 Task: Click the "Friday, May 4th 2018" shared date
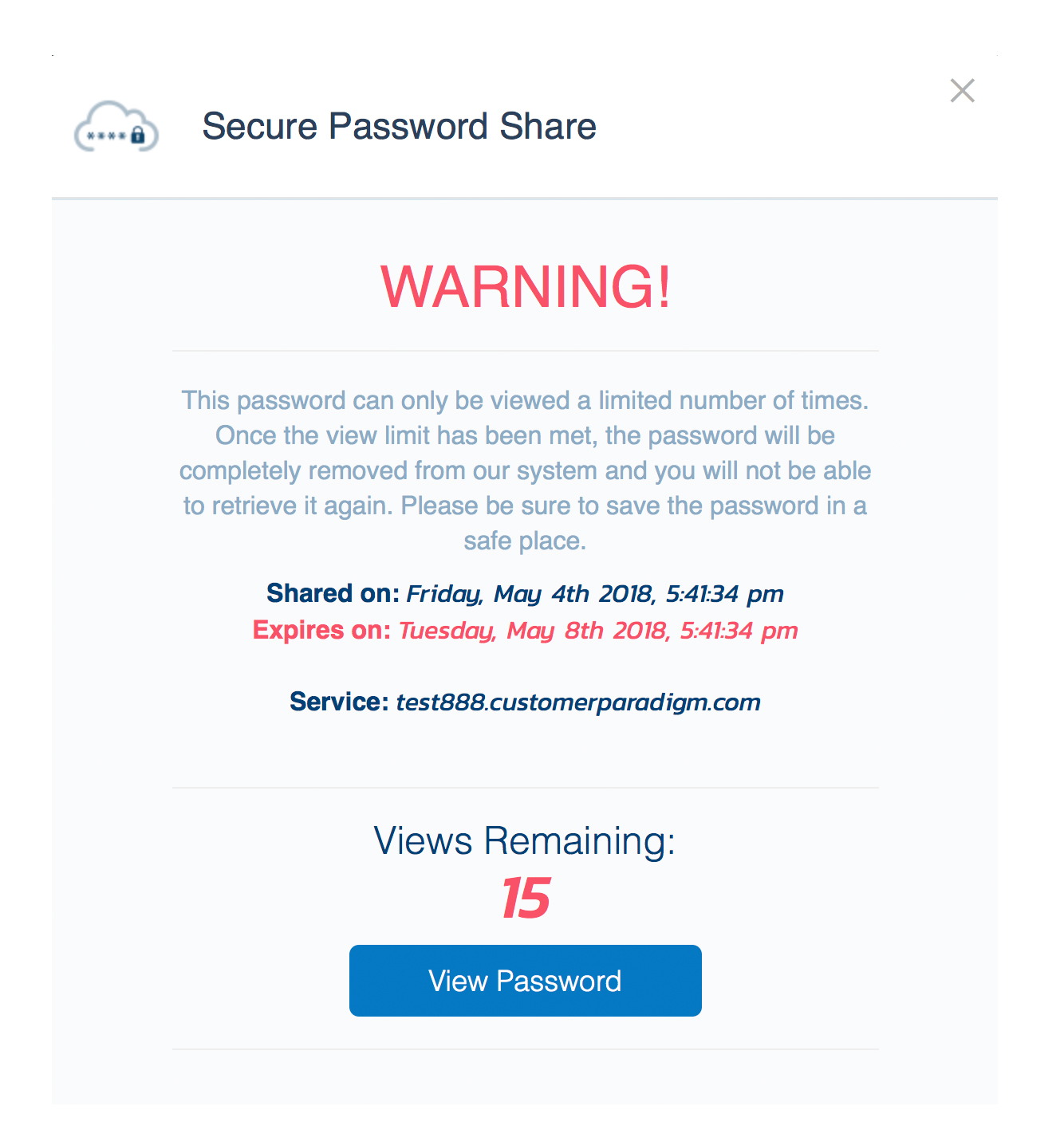(530, 594)
